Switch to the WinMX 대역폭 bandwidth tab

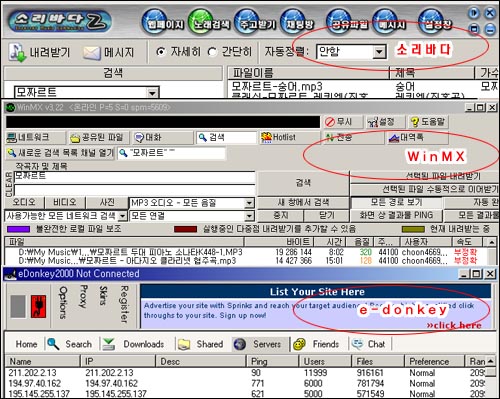[417, 137]
